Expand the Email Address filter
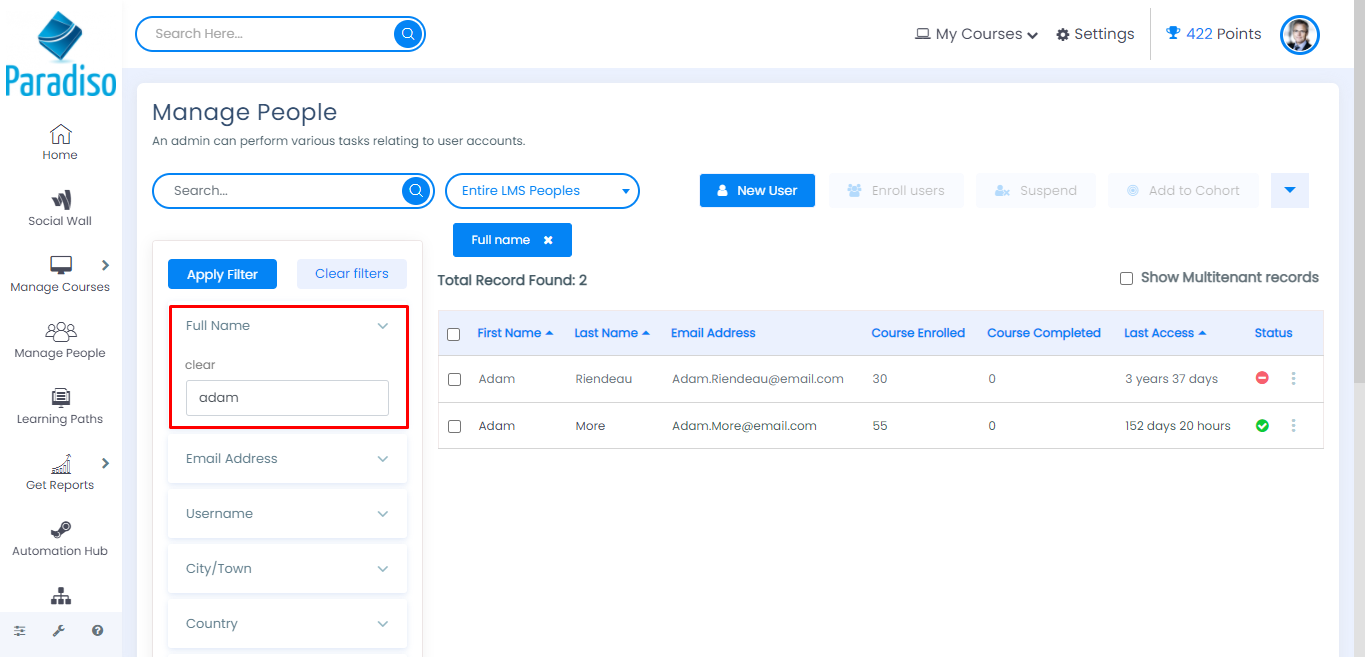The width and height of the screenshot is (1365, 657). tap(287, 459)
